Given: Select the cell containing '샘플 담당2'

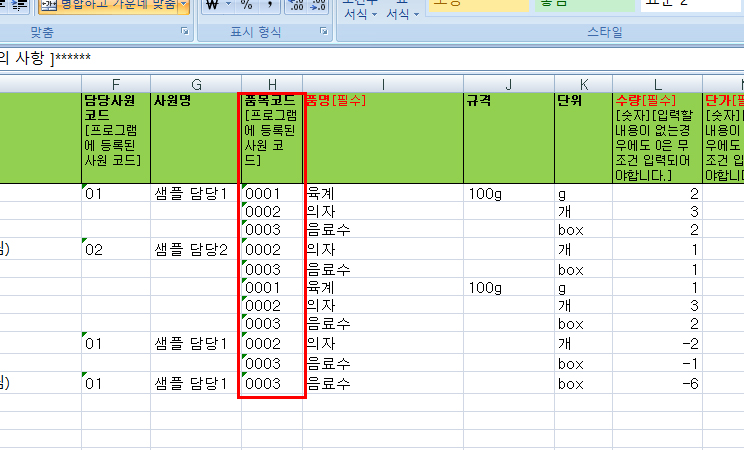Looking at the screenshot, I should tap(195, 249).
